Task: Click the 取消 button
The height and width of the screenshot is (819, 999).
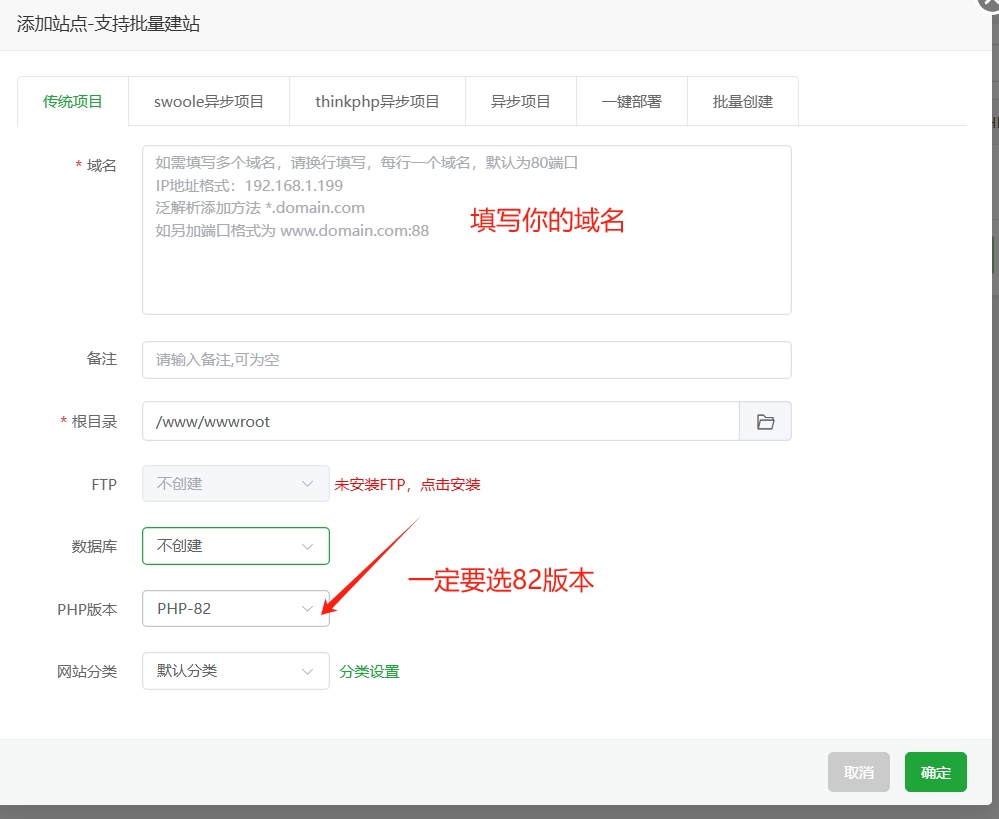Action: pyautogui.click(x=858, y=772)
